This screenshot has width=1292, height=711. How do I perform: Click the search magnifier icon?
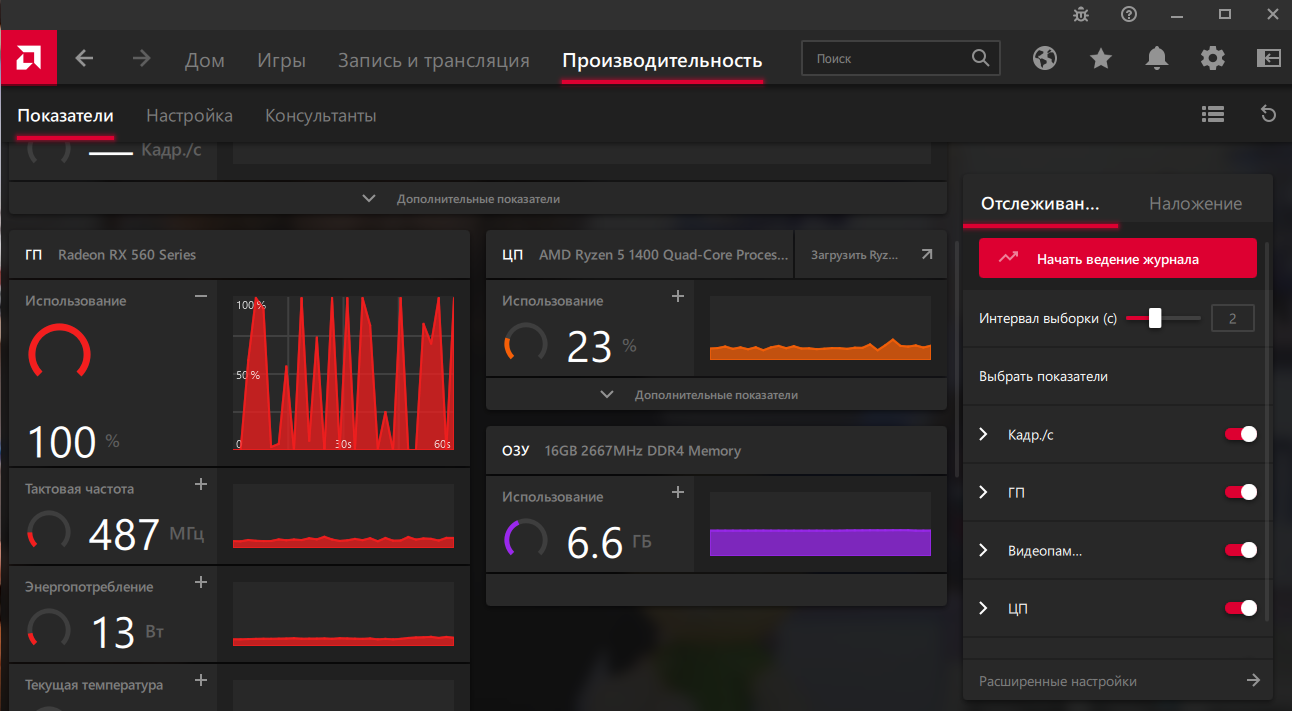[980, 59]
